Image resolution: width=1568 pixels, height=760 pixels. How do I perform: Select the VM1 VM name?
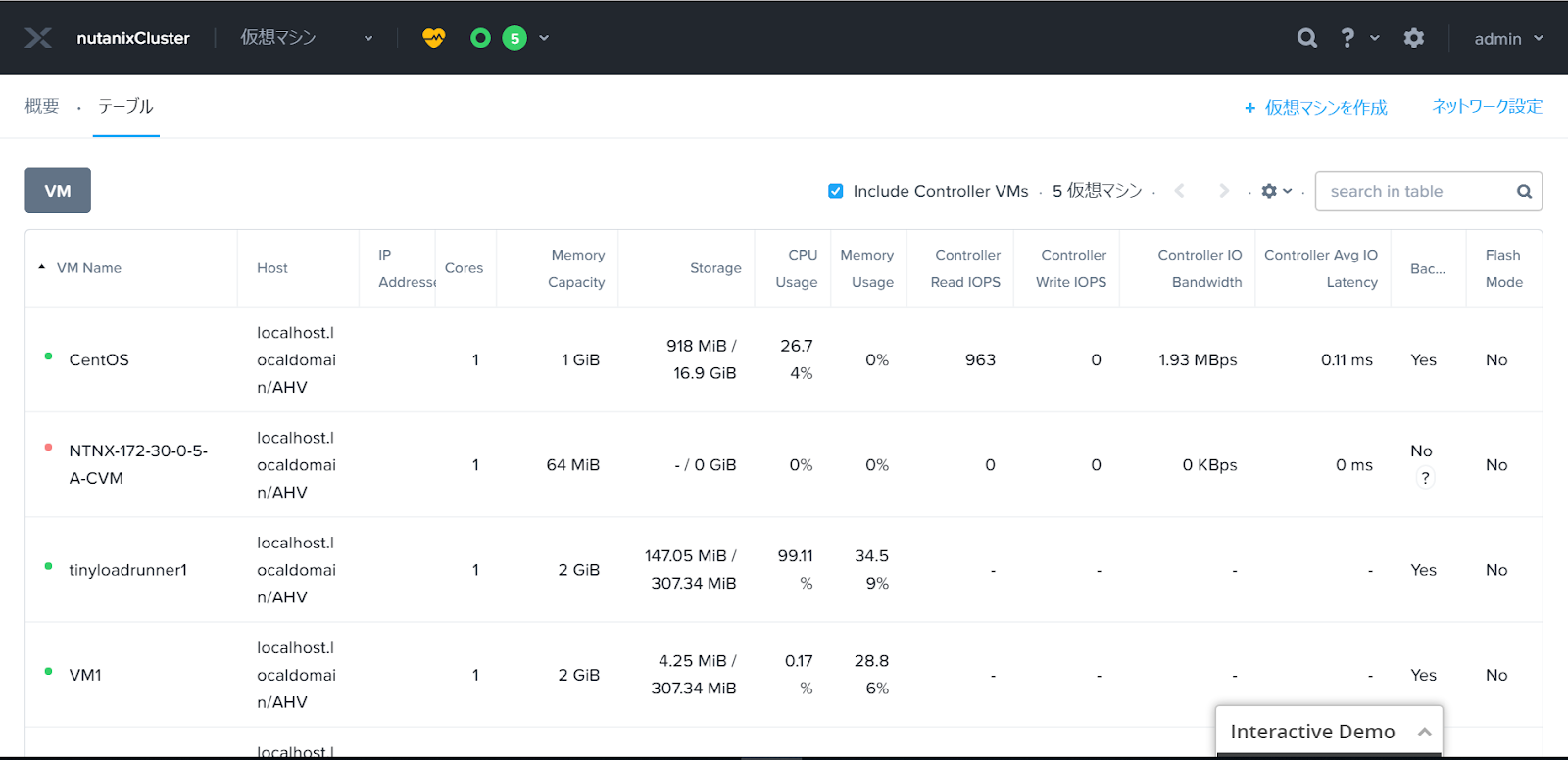85,675
